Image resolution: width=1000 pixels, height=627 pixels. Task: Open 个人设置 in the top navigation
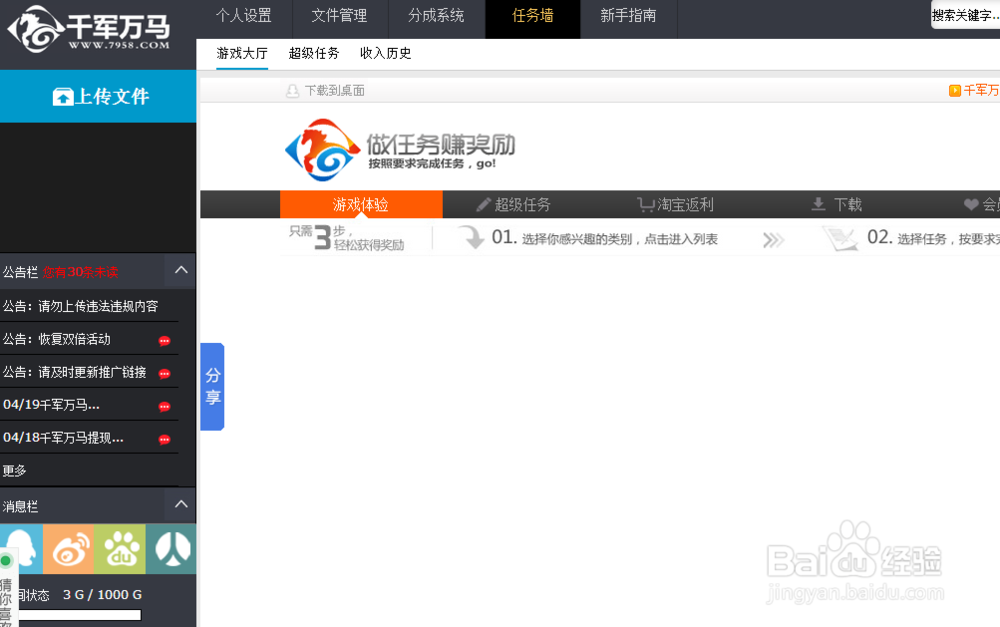click(244, 15)
